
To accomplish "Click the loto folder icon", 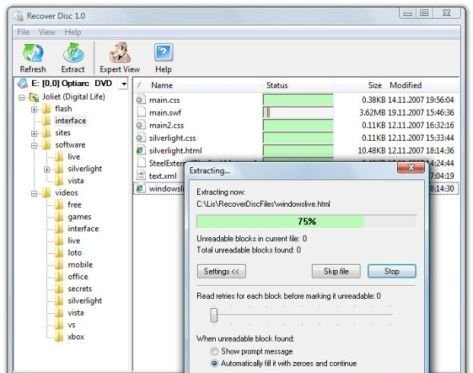I will coord(59,253).
